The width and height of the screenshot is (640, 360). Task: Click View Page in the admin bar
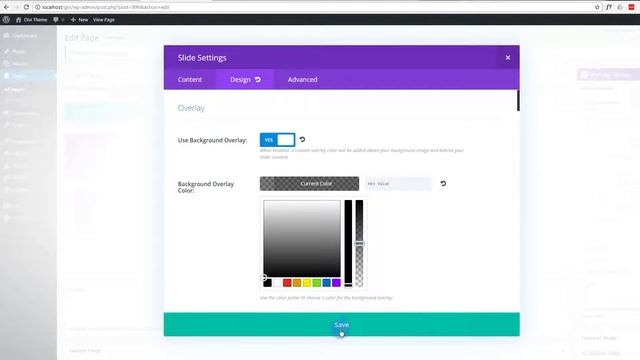(104, 20)
